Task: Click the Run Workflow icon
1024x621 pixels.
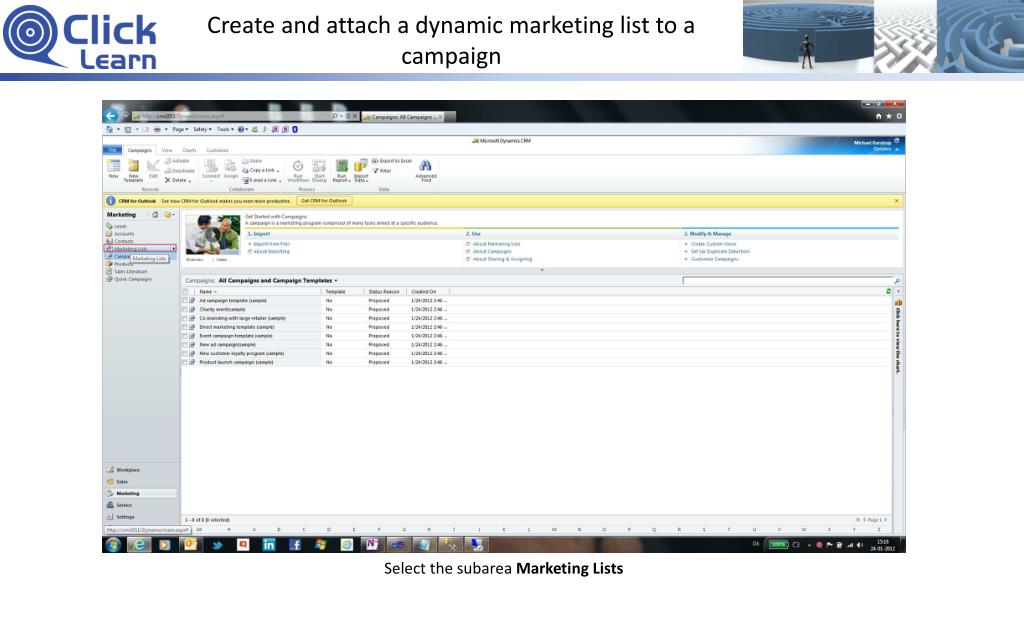Action: tap(298, 167)
